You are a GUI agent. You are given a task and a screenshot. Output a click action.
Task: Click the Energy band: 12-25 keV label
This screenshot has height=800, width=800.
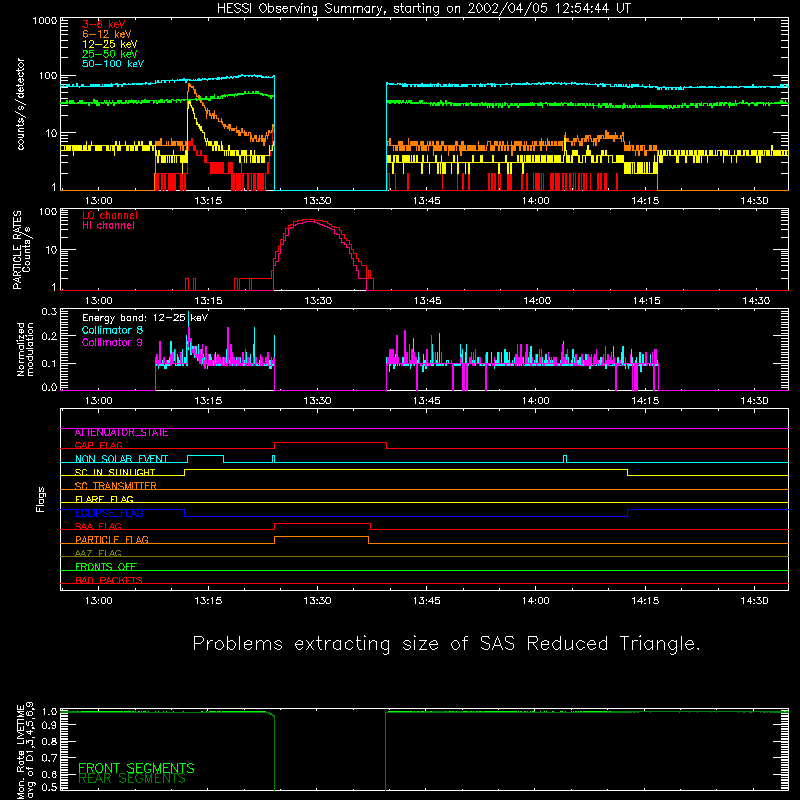145,318
